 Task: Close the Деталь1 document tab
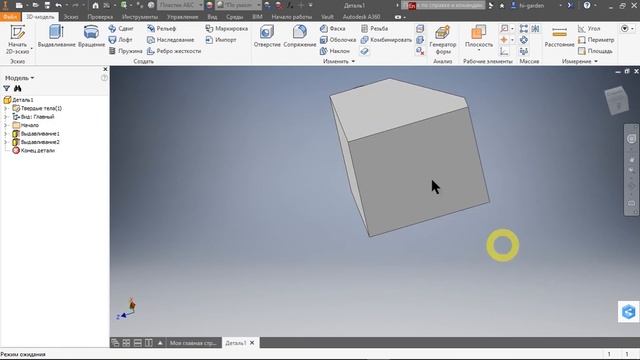click(x=252, y=343)
